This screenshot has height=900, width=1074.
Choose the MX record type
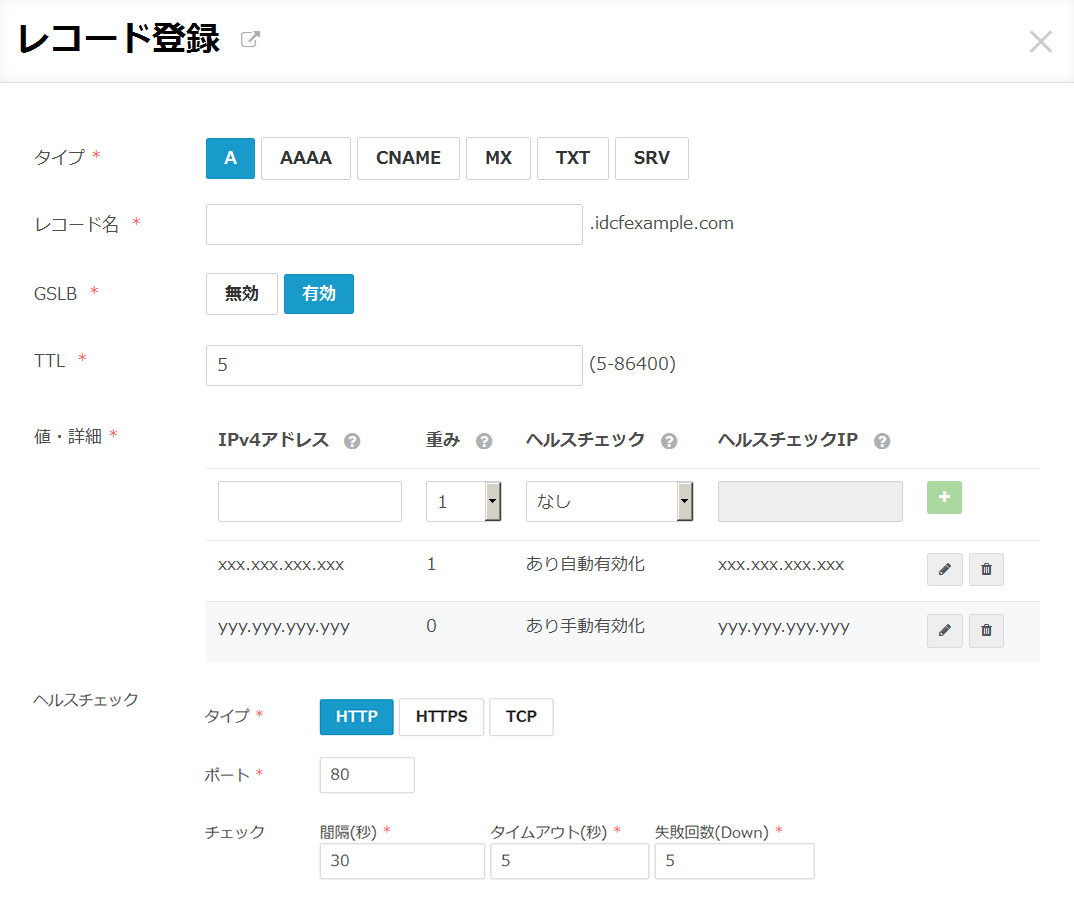(498, 158)
